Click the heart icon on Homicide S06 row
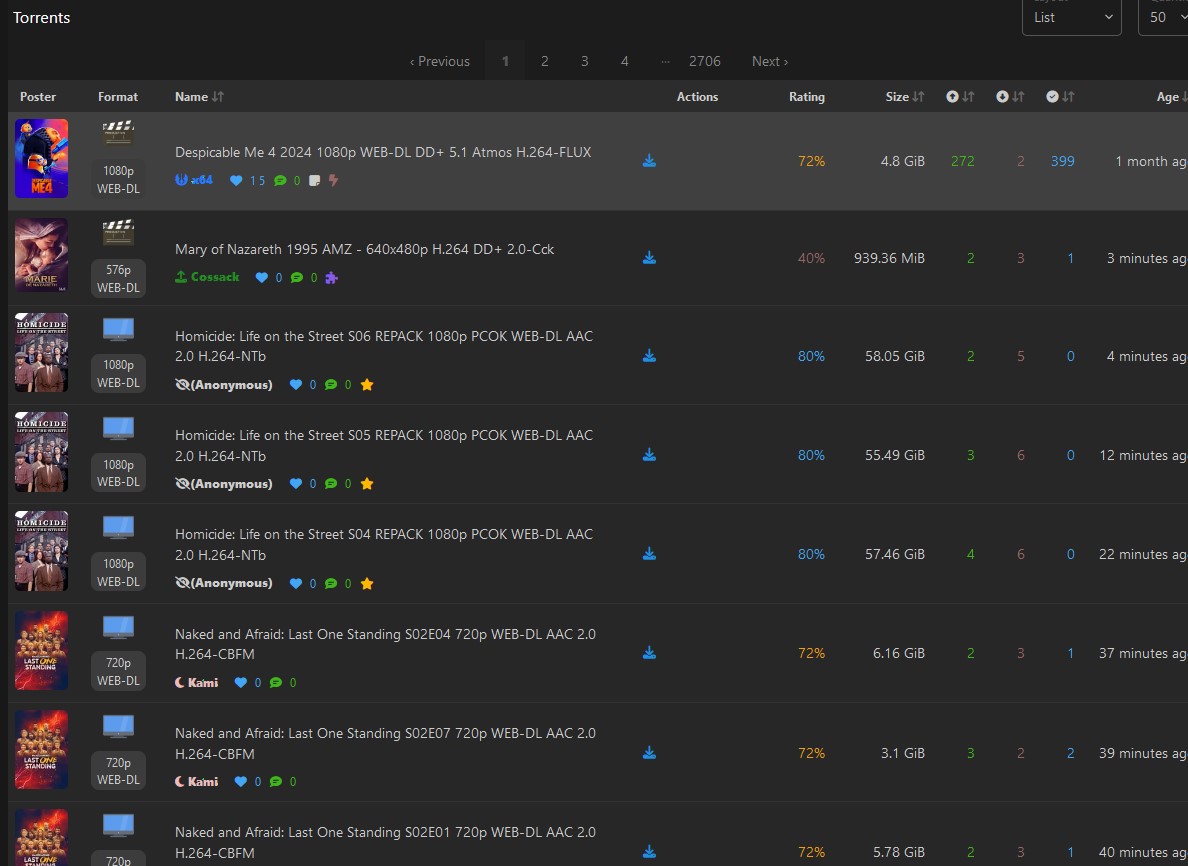Screen dimensions: 1188x866 point(295,385)
